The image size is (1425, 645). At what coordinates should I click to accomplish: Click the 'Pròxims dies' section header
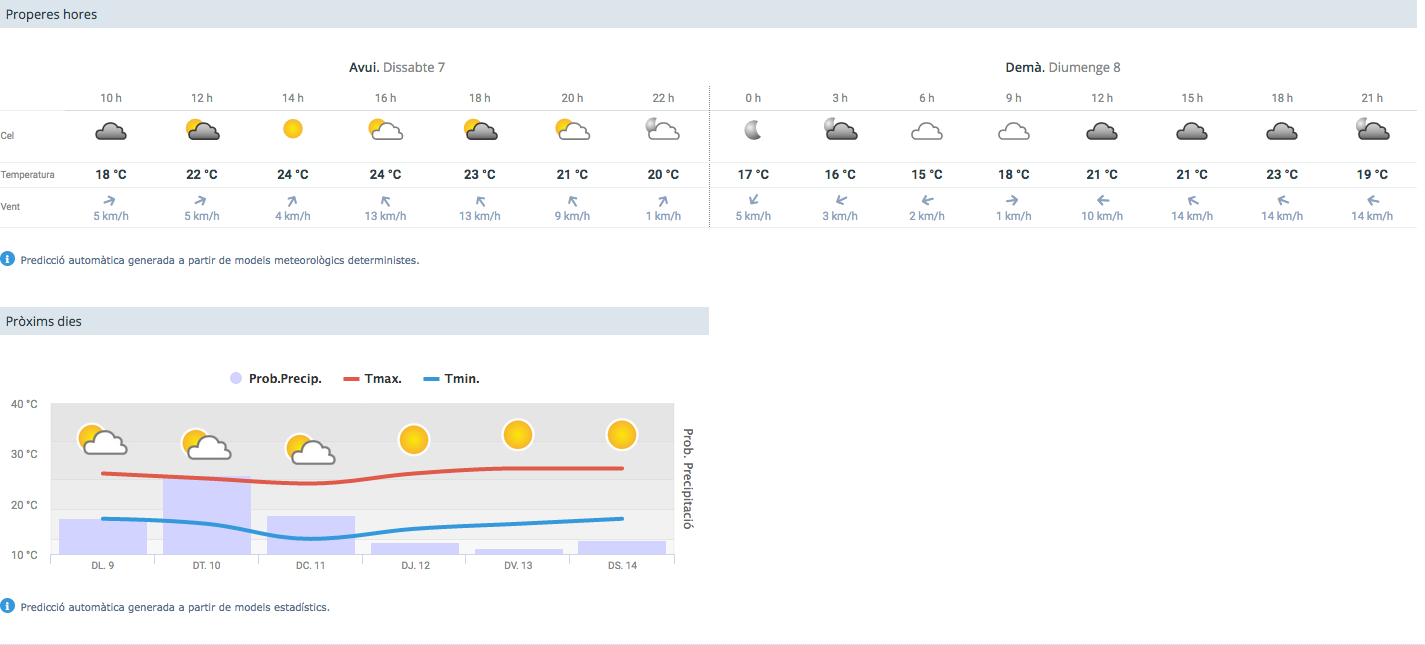tap(44, 321)
